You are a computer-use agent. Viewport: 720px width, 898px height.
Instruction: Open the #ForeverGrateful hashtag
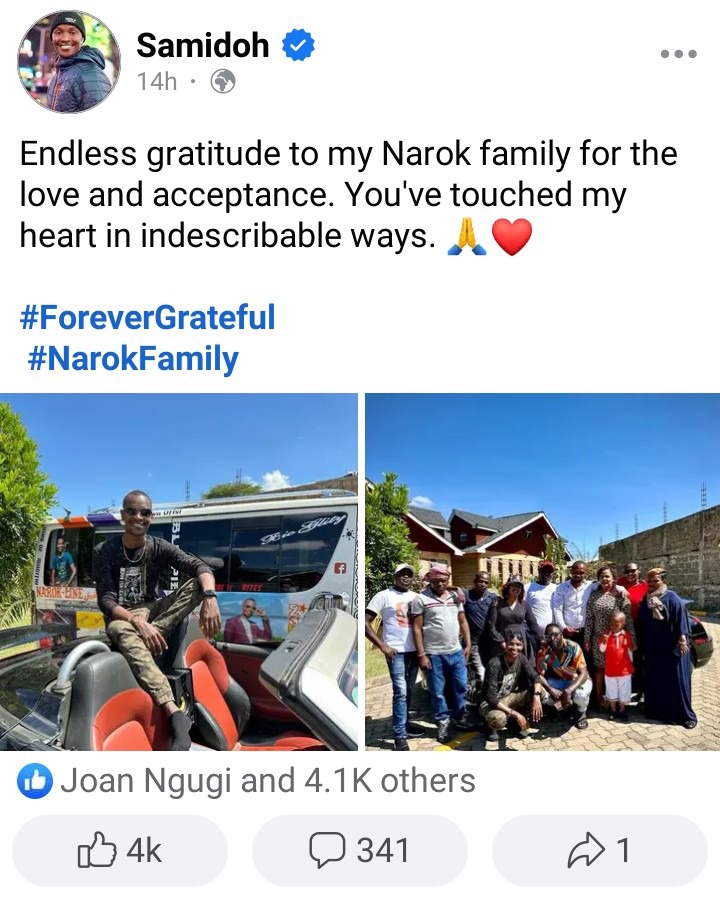pos(147,317)
